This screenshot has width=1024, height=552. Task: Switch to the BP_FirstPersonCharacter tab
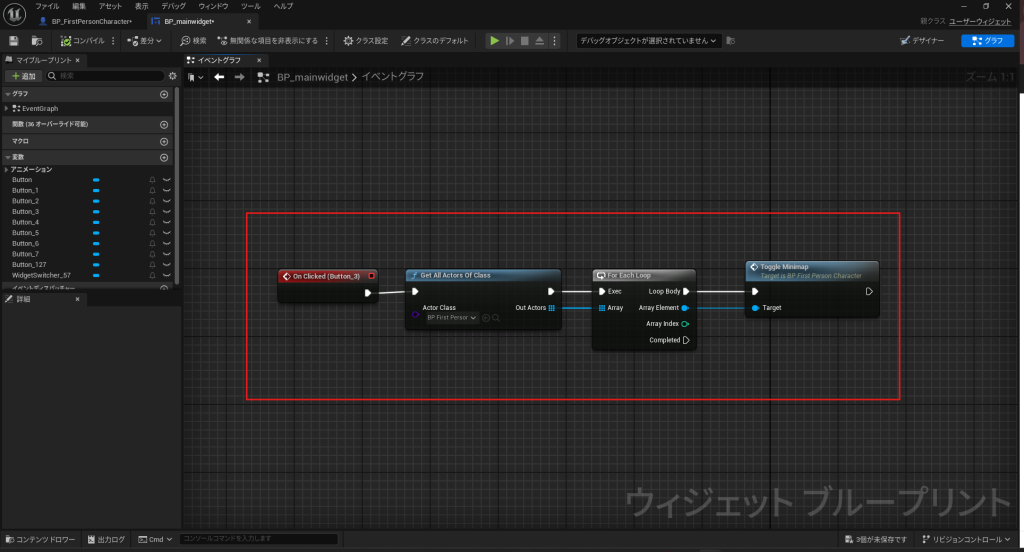coord(91,21)
